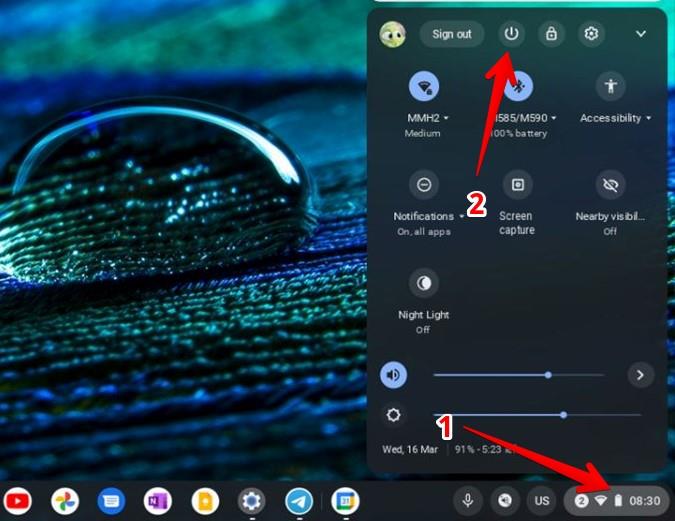Collapse the quick settings panel chevron

[x=641, y=34]
